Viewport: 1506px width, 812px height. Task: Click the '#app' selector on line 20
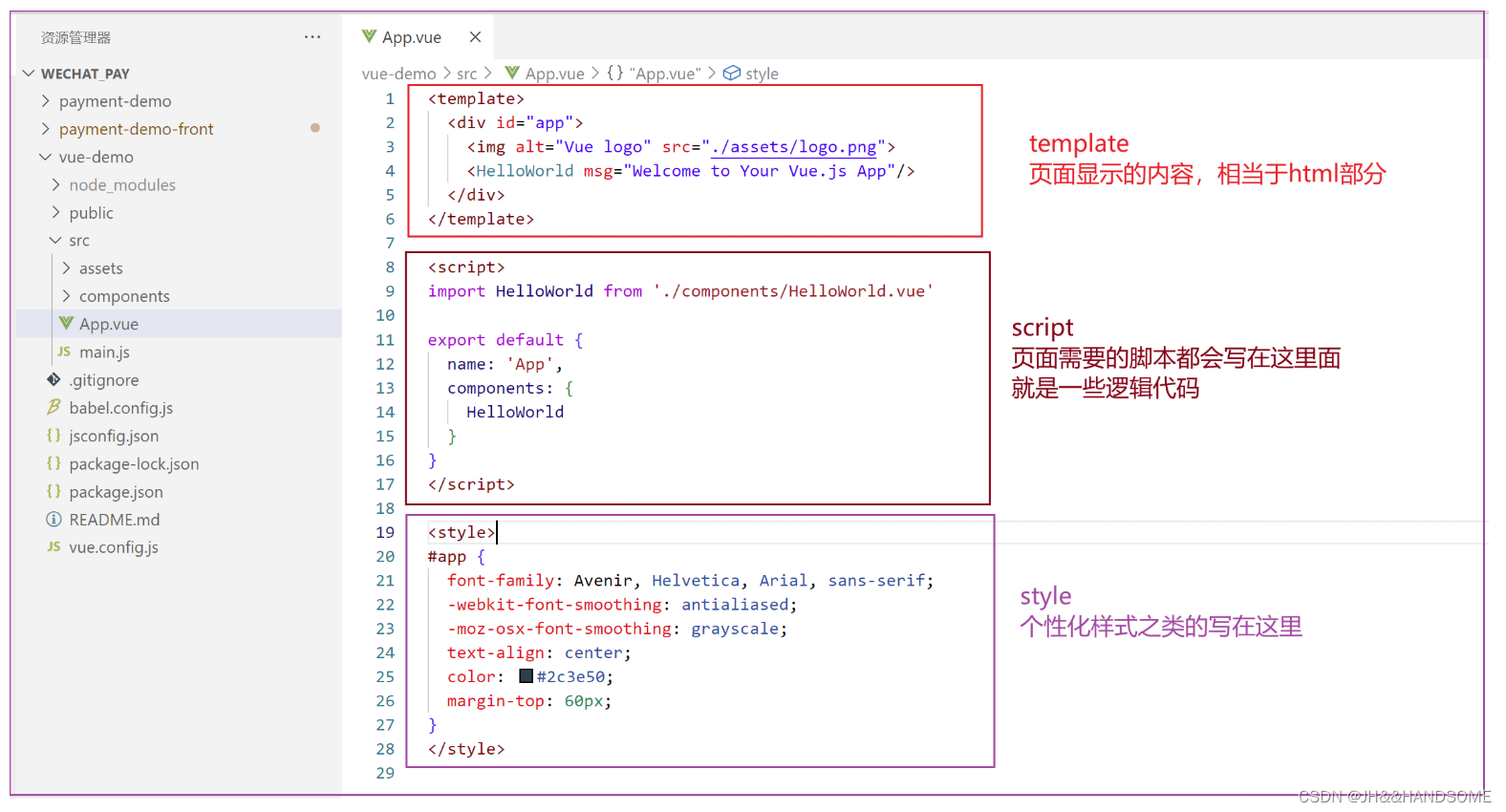(447, 556)
